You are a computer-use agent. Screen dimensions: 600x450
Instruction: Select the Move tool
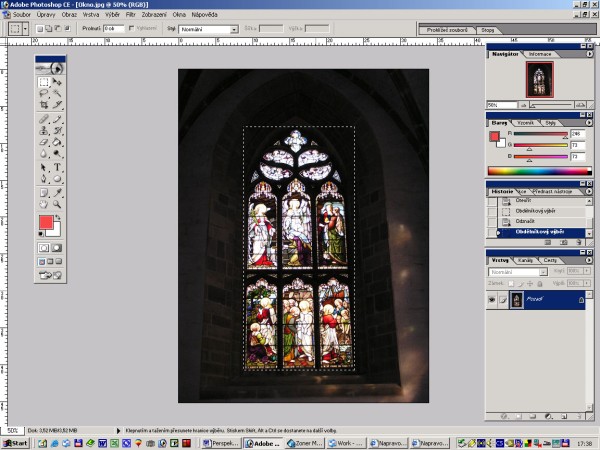coord(57,81)
